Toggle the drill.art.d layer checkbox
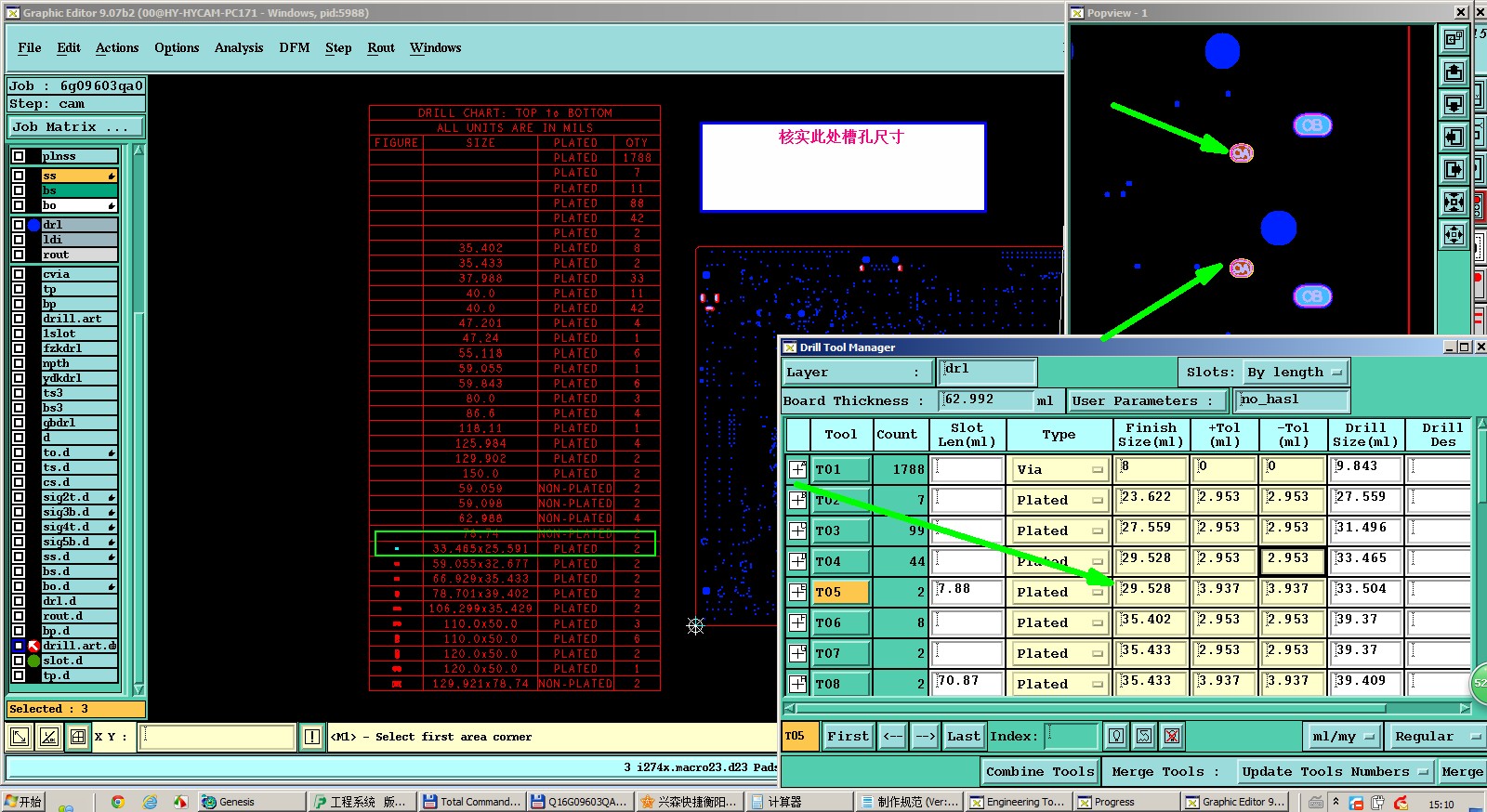This screenshot has height=812, width=1487. tap(19, 646)
